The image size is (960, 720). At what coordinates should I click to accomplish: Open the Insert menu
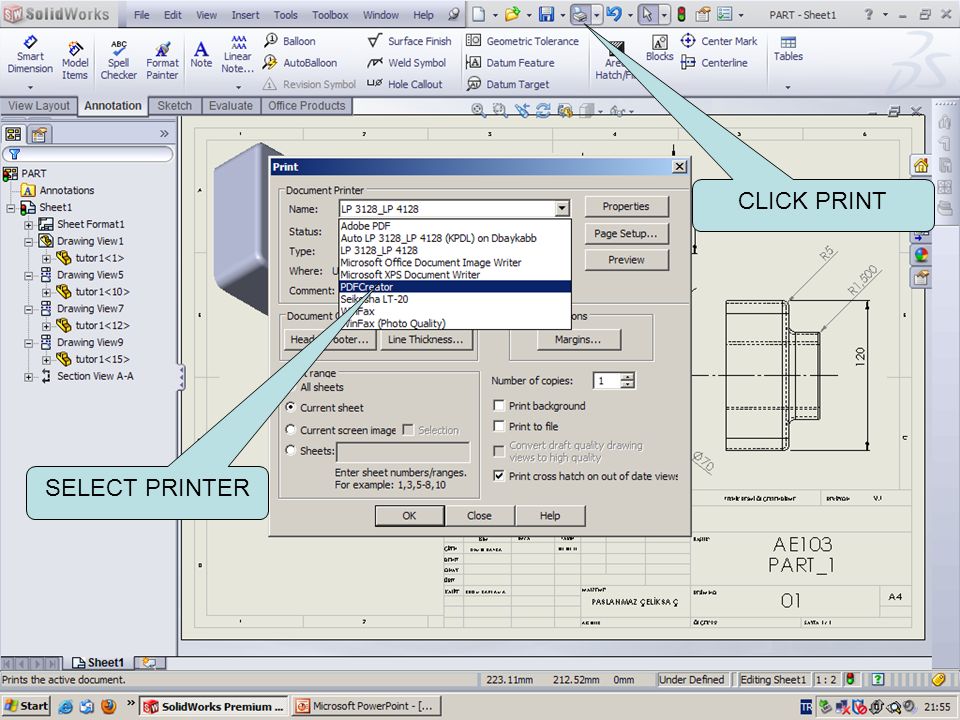[245, 15]
